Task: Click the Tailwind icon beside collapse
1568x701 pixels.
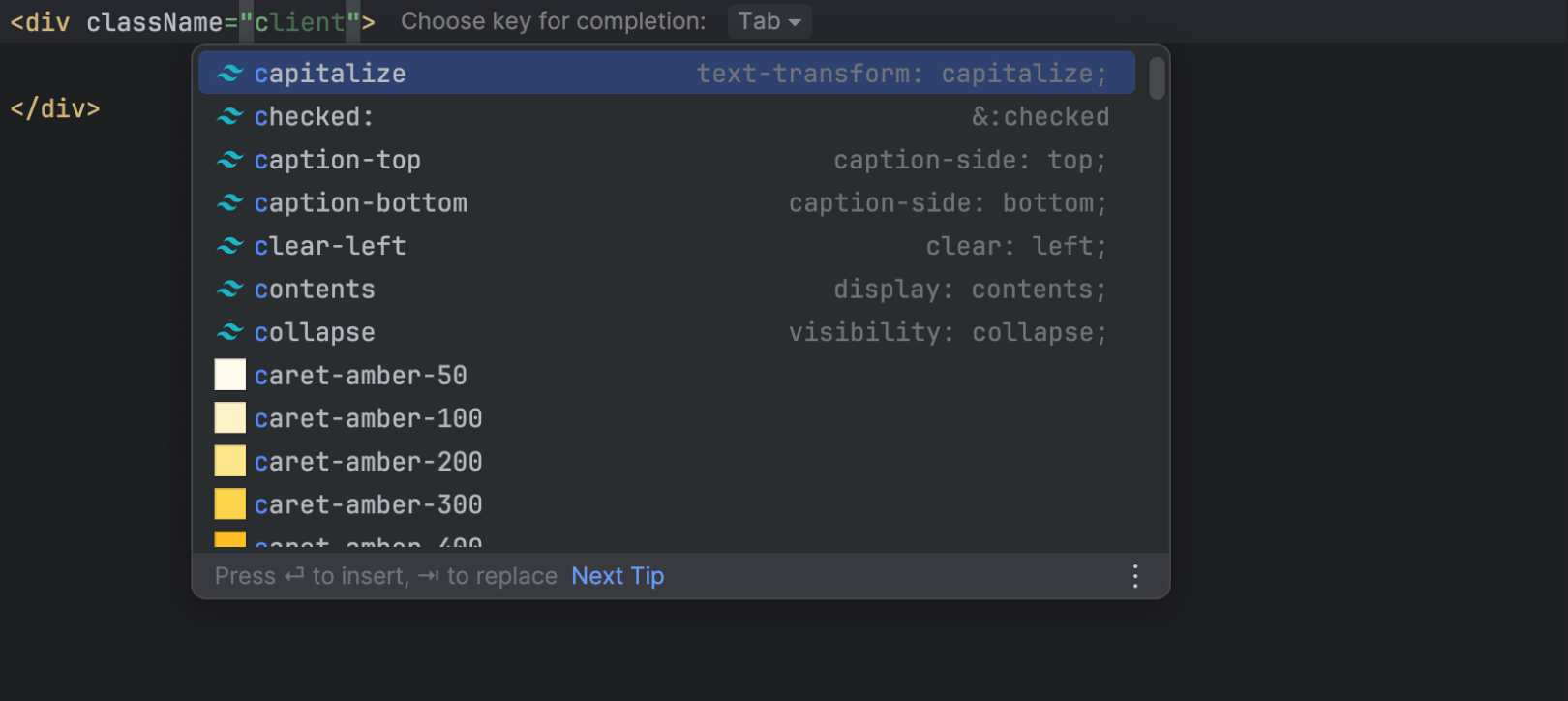Action: 229,332
